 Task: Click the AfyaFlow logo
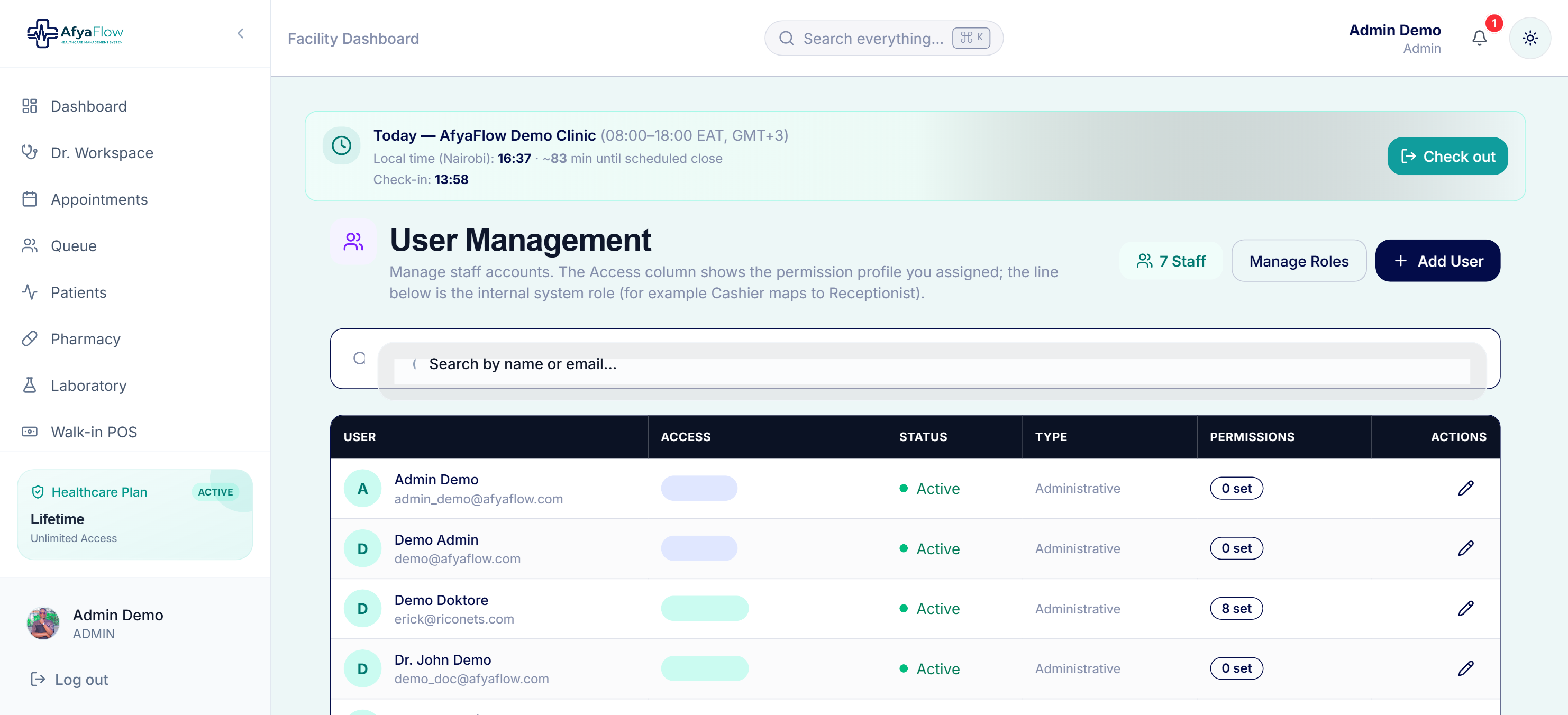pyautogui.click(x=75, y=33)
